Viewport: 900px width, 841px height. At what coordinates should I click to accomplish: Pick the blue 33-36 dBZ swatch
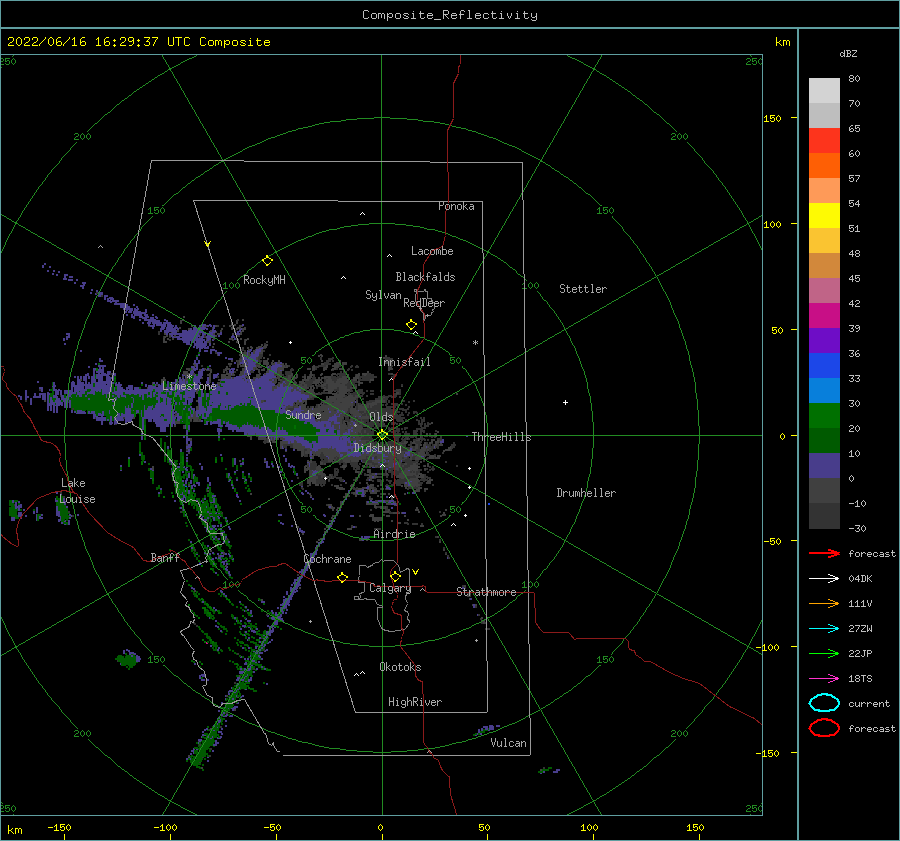[x=824, y=365]
